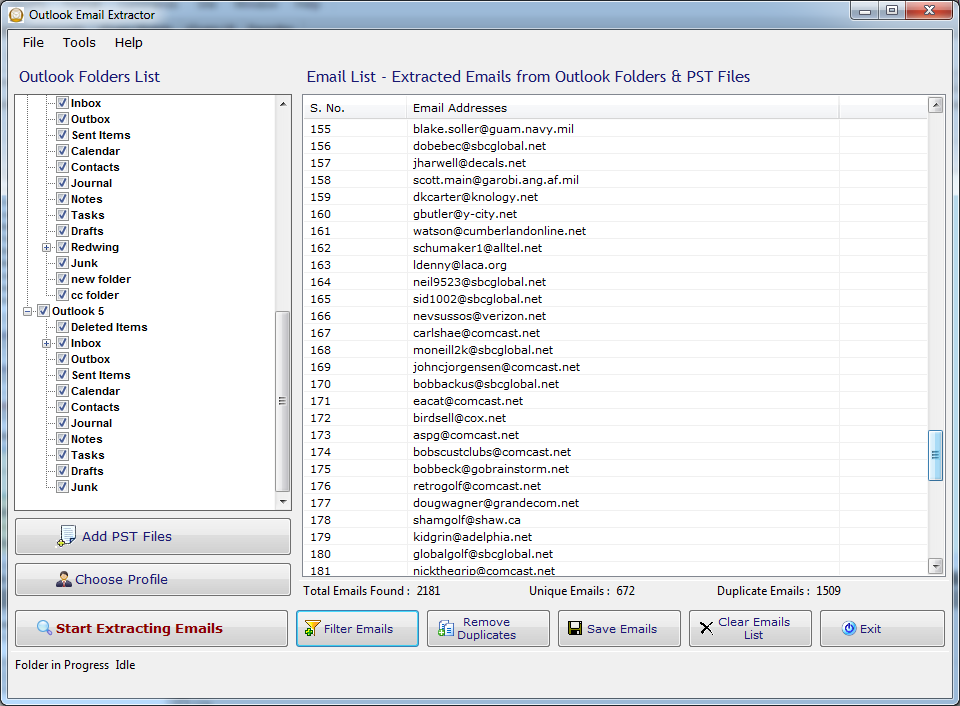Select the Calendar folder under Outlook 5
Image resolution: width=960 pixels, height=706 pixels.
pos(95,391)
